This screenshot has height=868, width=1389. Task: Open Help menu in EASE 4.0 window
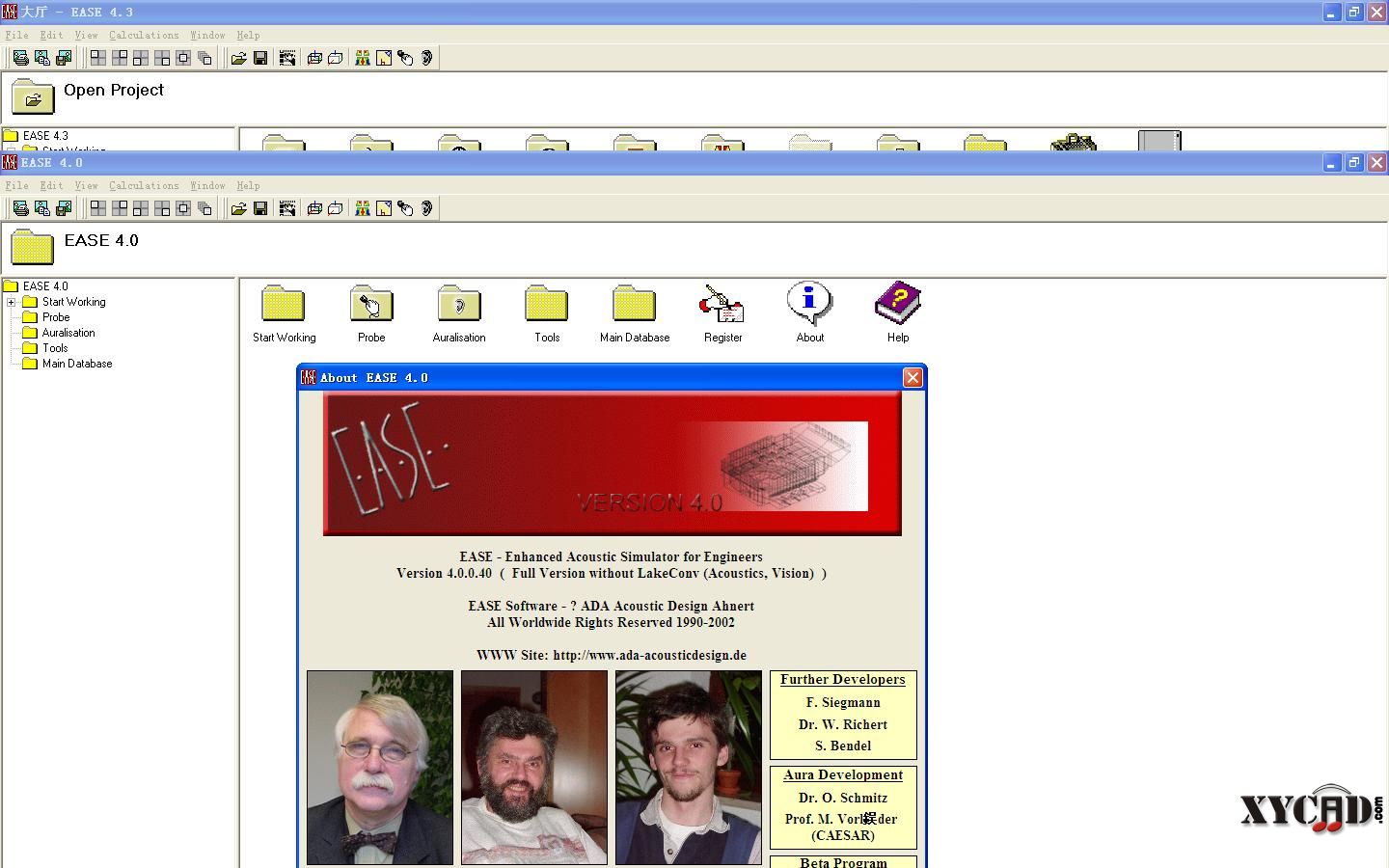point(248,185)
